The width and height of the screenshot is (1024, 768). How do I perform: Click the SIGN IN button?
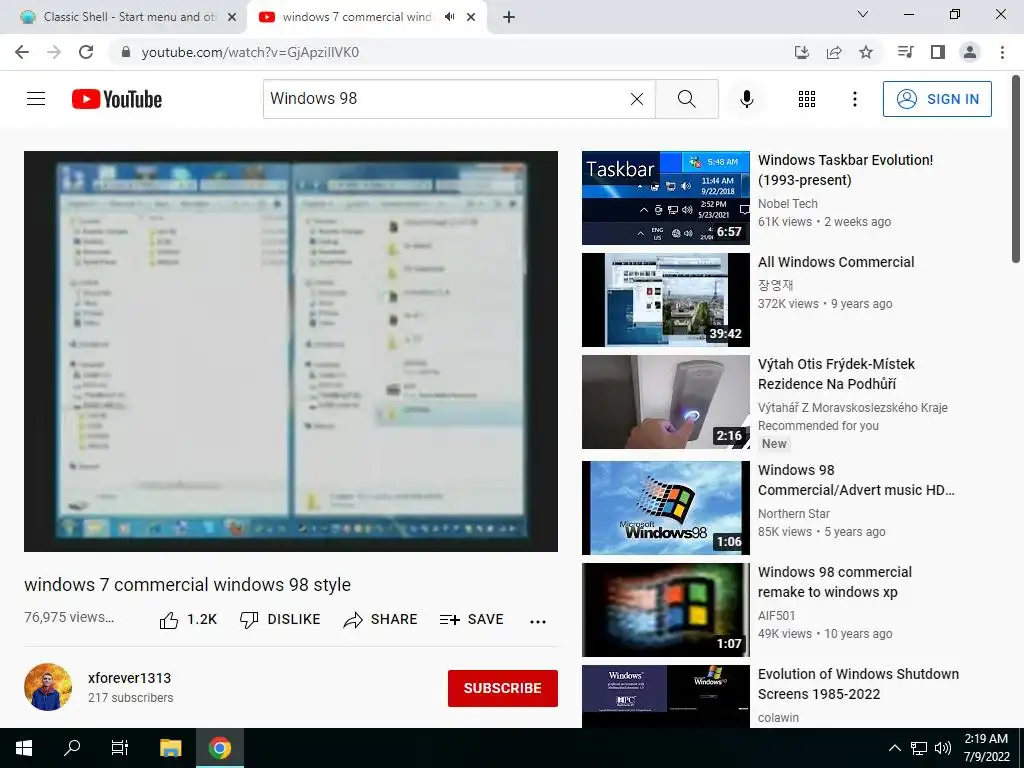[x=937, y=99]
